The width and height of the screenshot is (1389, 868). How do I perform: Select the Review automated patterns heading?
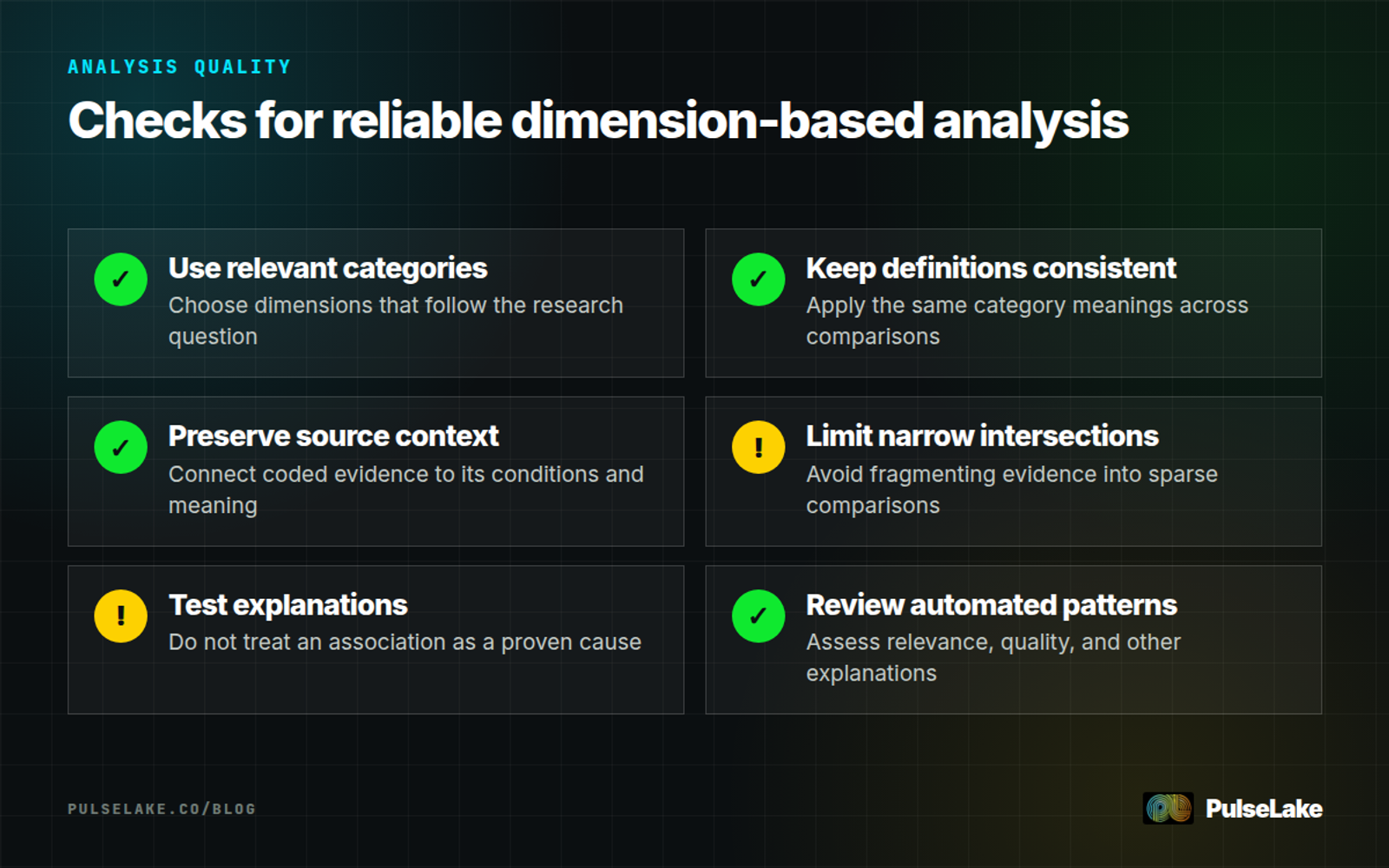click(991, 605)
